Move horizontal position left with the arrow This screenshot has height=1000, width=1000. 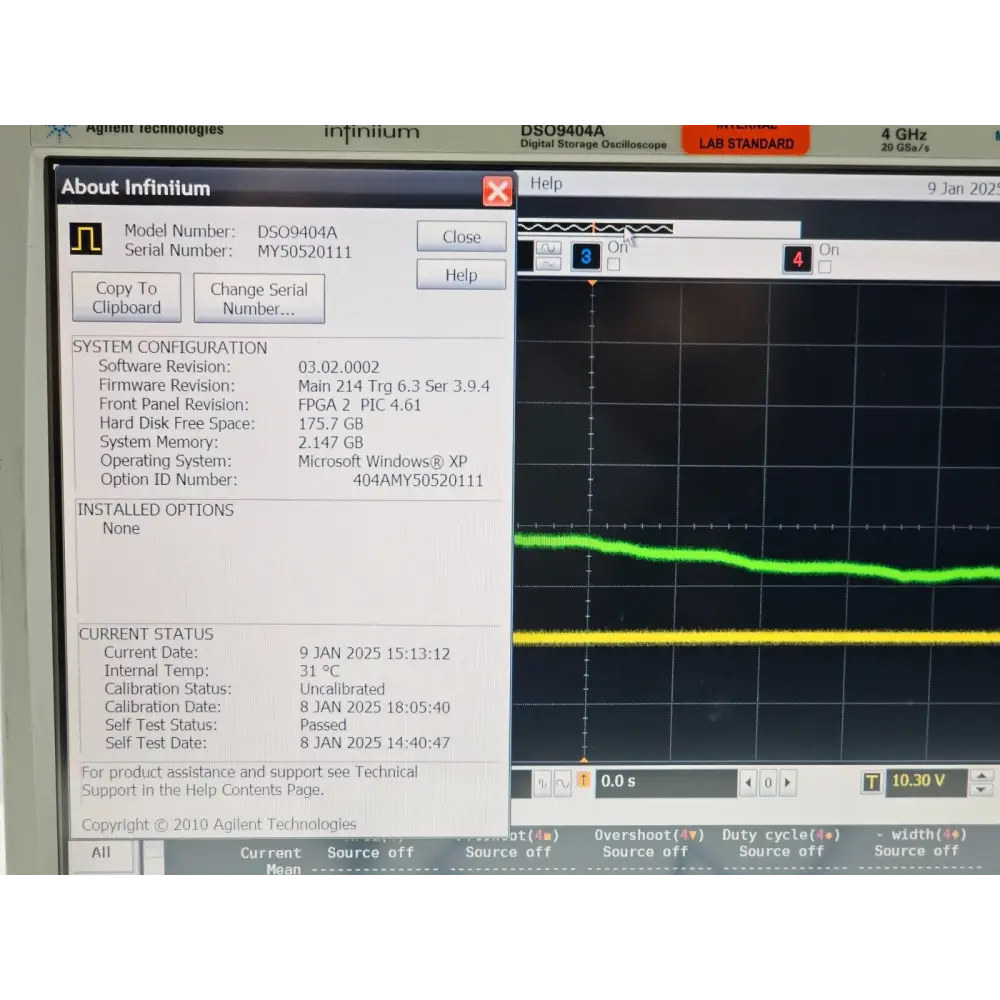748,783
